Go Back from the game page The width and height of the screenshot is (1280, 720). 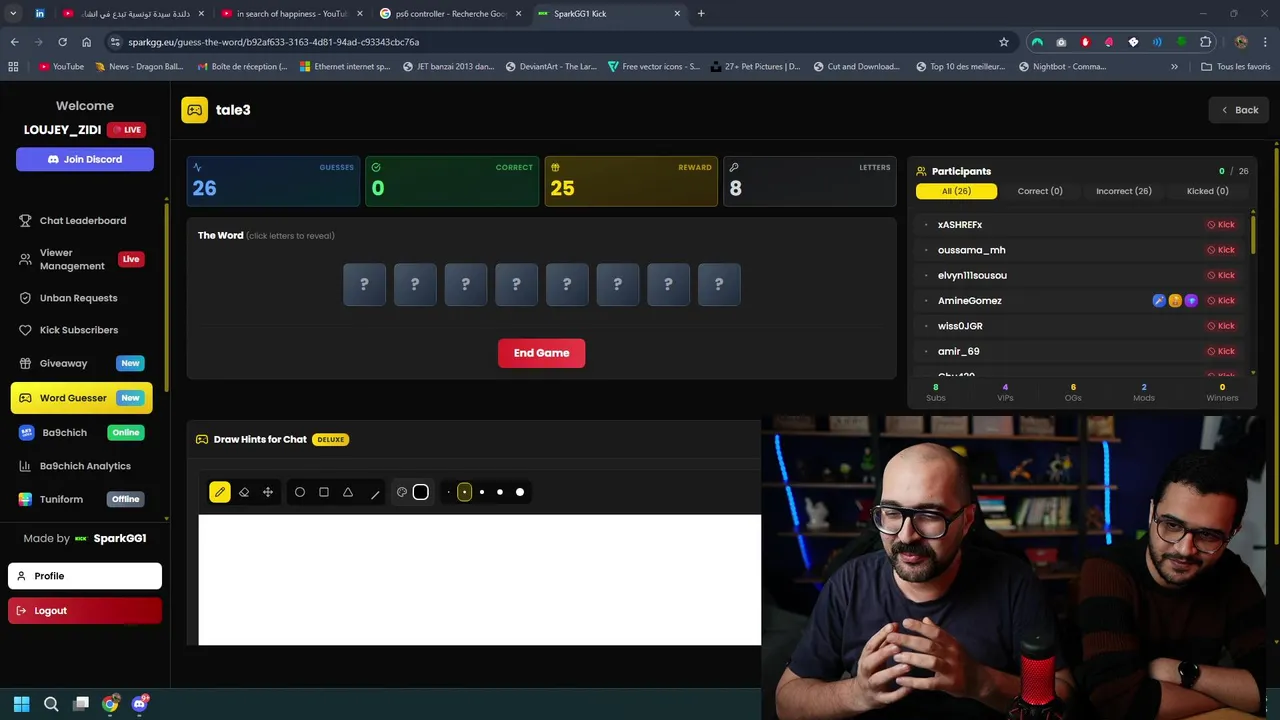[1239, 110]
